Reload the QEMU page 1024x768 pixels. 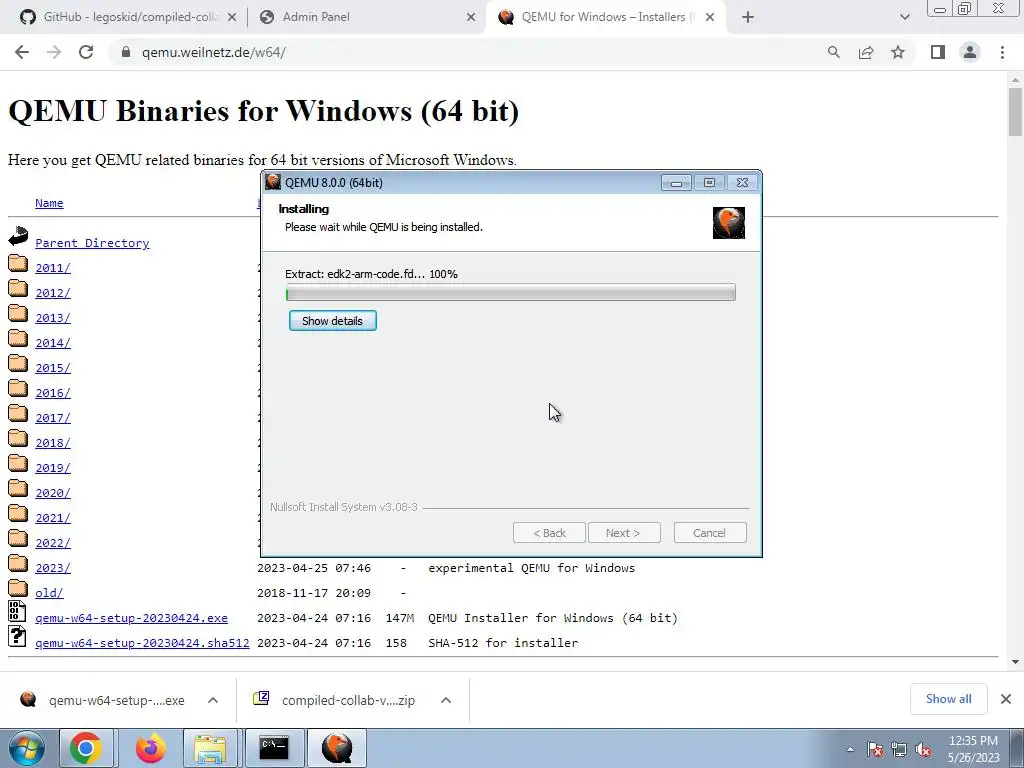coord(86,52)
